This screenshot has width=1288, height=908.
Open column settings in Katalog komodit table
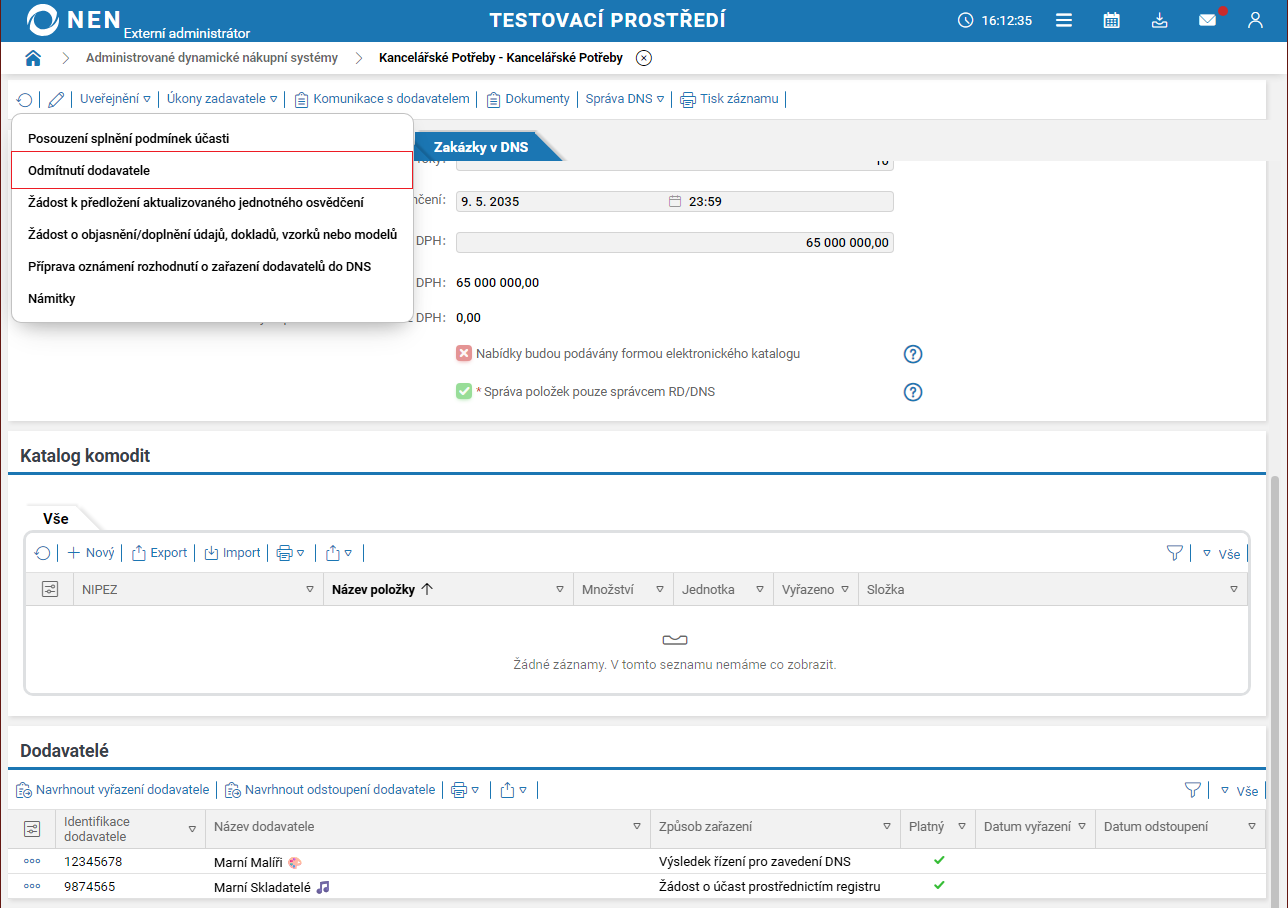pos(50,589)
